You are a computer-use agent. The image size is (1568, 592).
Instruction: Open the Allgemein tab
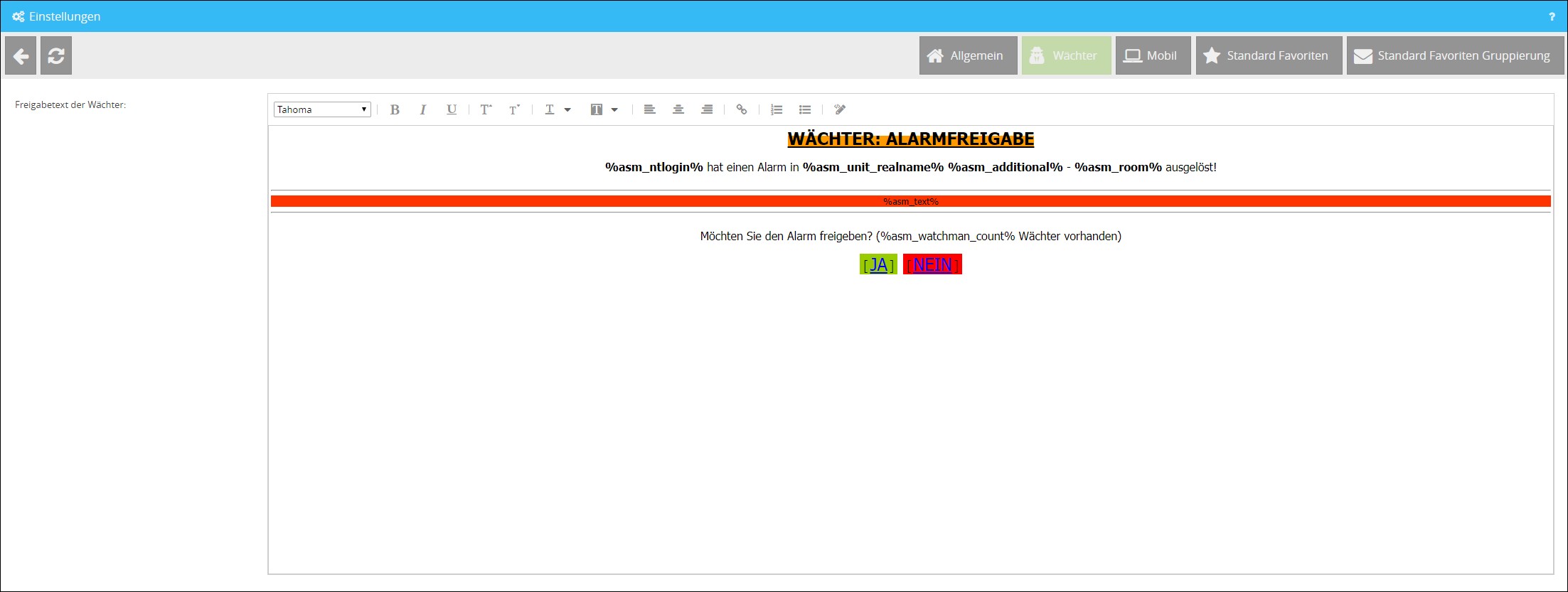click(x=968, y=55)
